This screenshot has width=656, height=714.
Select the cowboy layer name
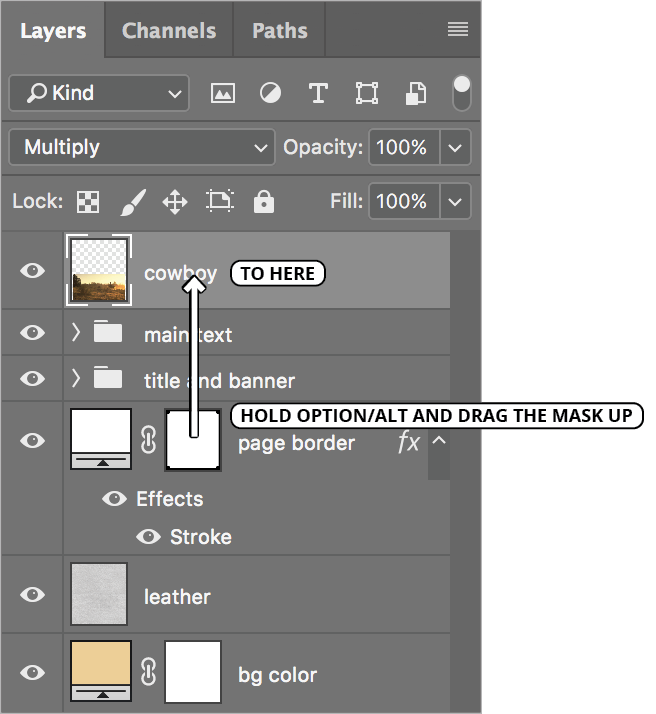[x=180, y=274]
